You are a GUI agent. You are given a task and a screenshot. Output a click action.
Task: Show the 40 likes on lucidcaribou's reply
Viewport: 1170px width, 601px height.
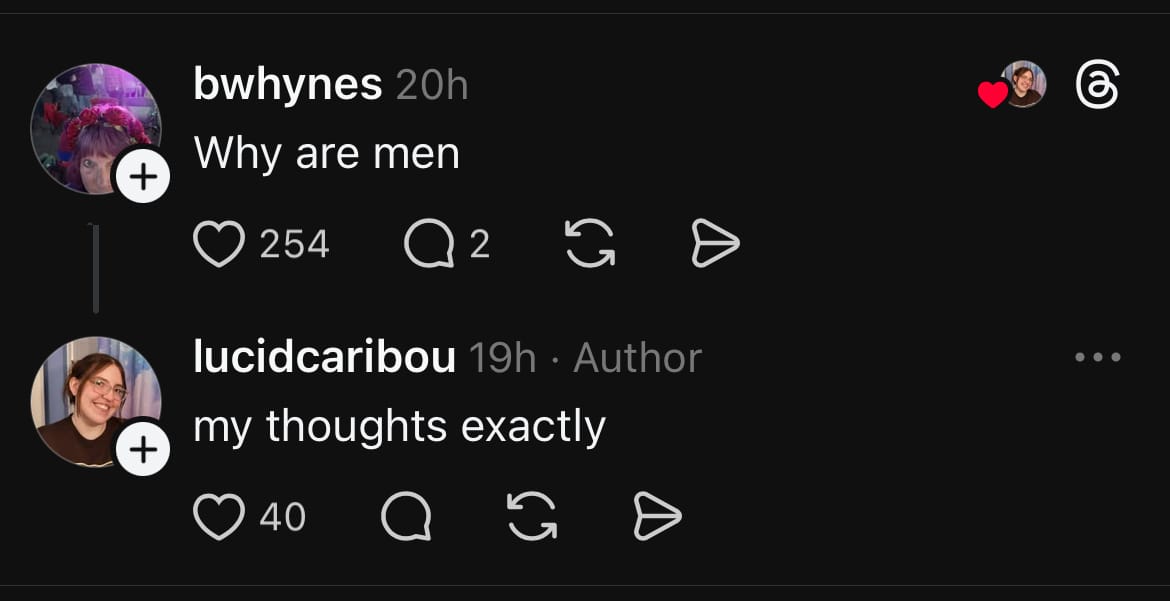[x=283, y=517]
